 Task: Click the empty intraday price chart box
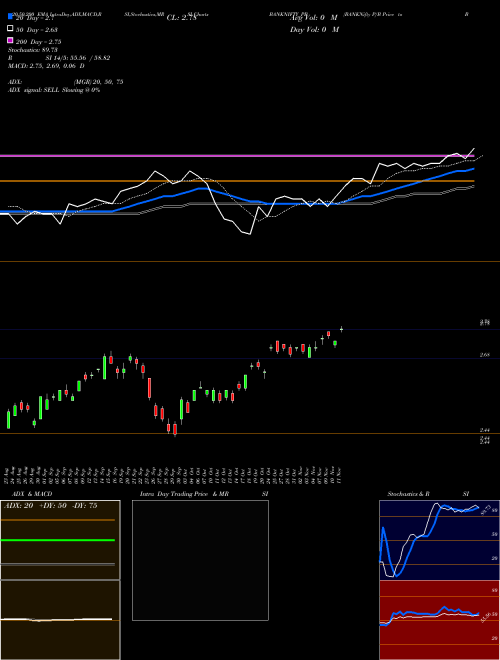click(200, 560)
